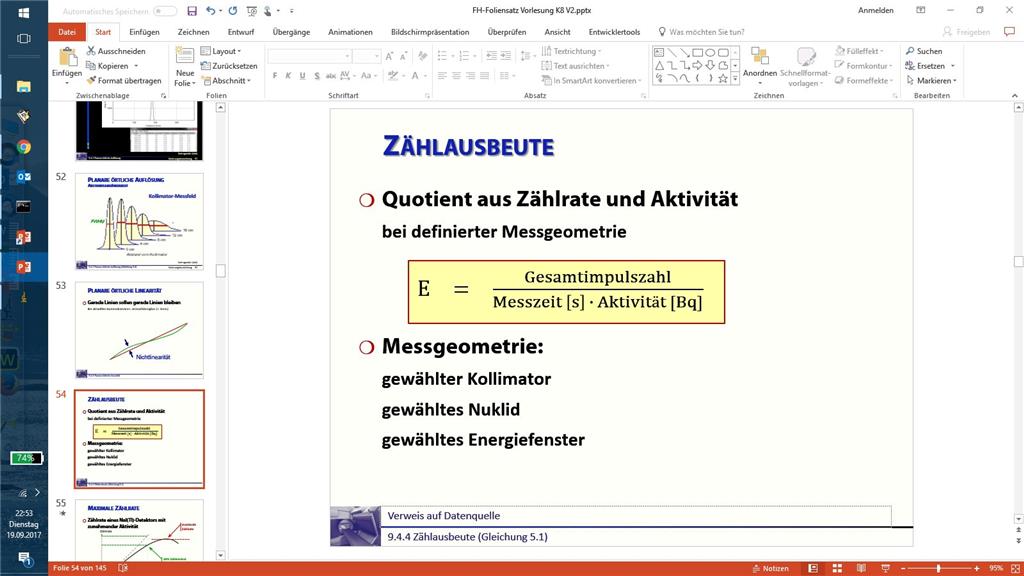Select slide 53 thumbnail Planare Örtliche Linearität

click(x=139, y=330)
